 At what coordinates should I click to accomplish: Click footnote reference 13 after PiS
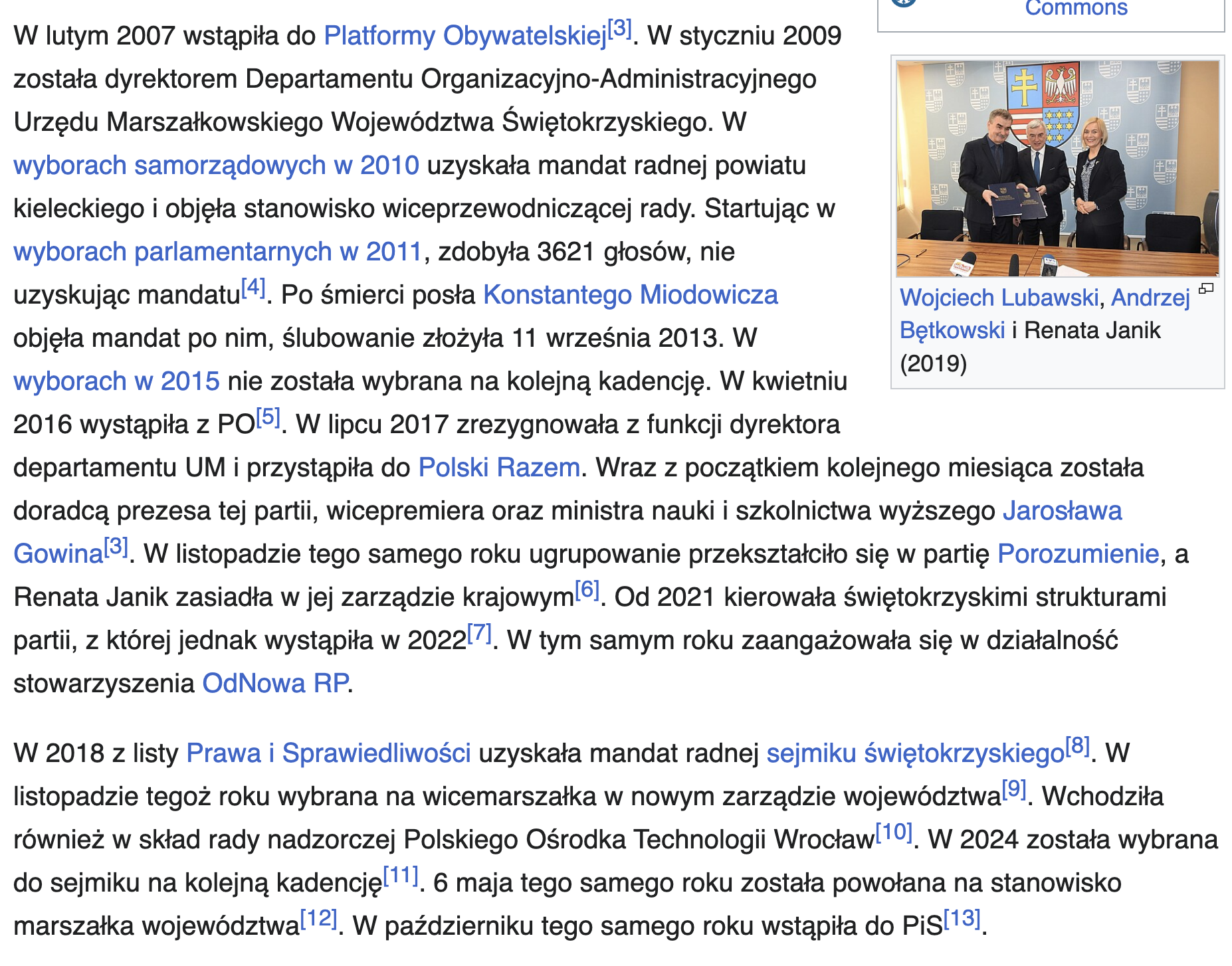pyautogui.click(x=962, y=918)
